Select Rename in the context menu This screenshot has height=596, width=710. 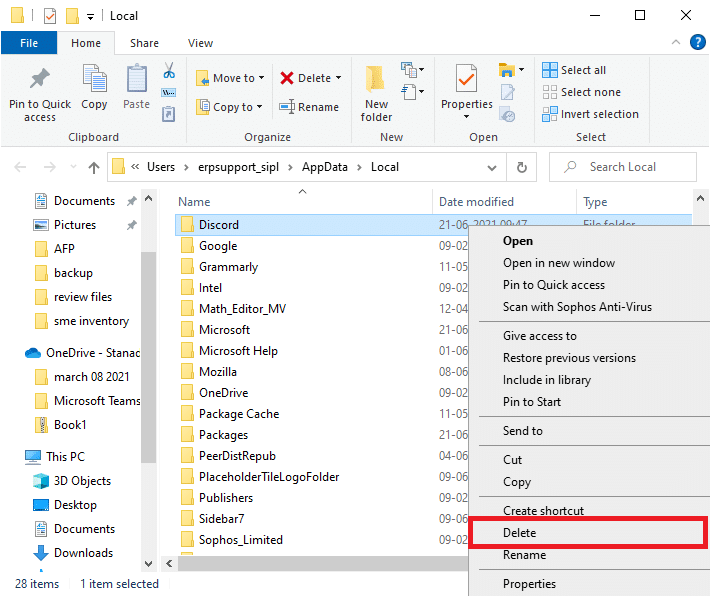(x=524, y=555)
